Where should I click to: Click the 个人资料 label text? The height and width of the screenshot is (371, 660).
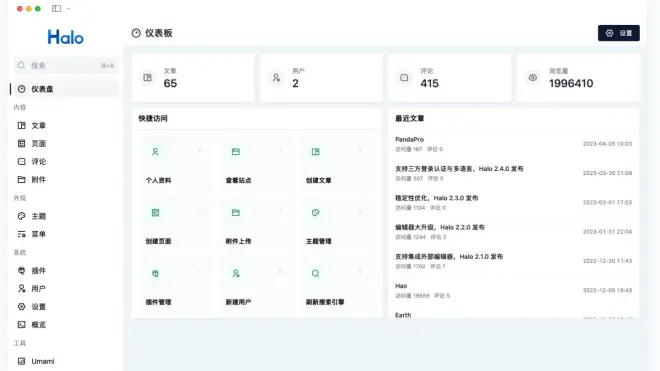click(x=158, y=180)
